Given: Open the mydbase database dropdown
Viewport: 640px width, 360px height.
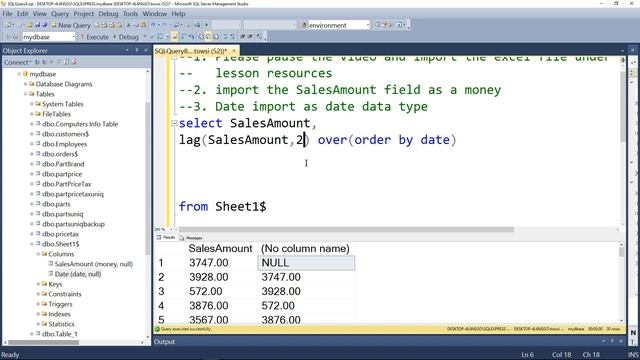Looking at the screenshot, I should [49, 37].
